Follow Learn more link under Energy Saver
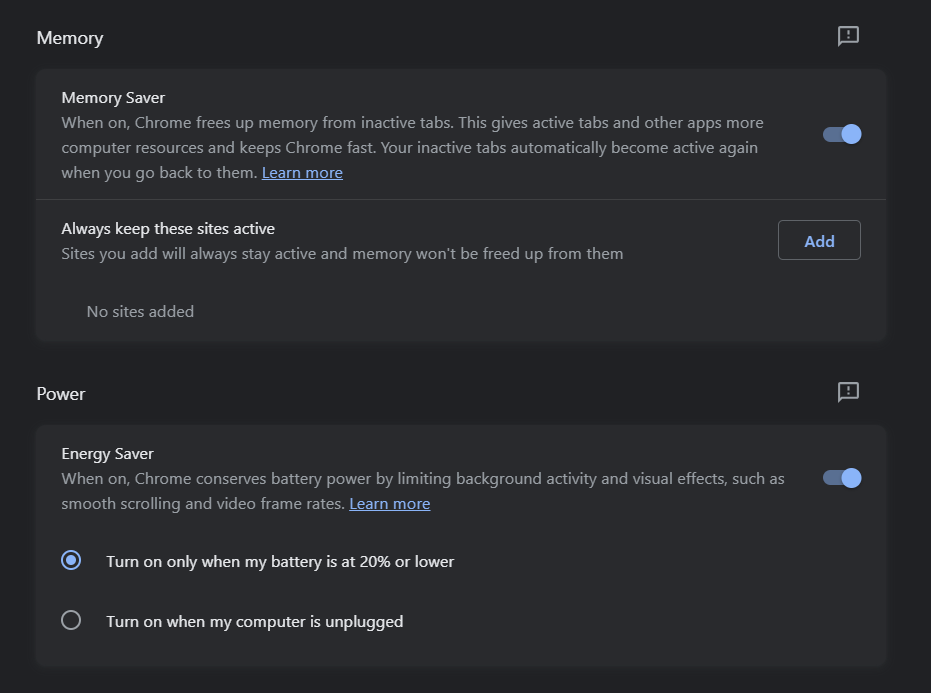 [389, 504]
